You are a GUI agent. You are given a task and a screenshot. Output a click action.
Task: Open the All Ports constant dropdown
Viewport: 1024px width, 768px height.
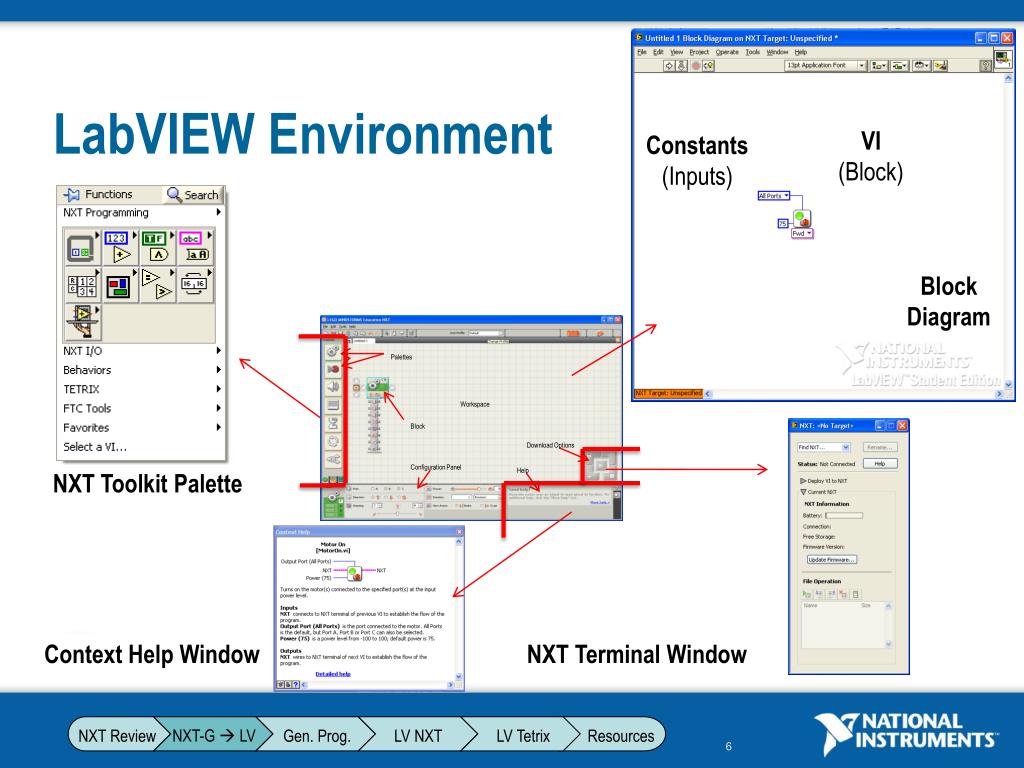774,195
